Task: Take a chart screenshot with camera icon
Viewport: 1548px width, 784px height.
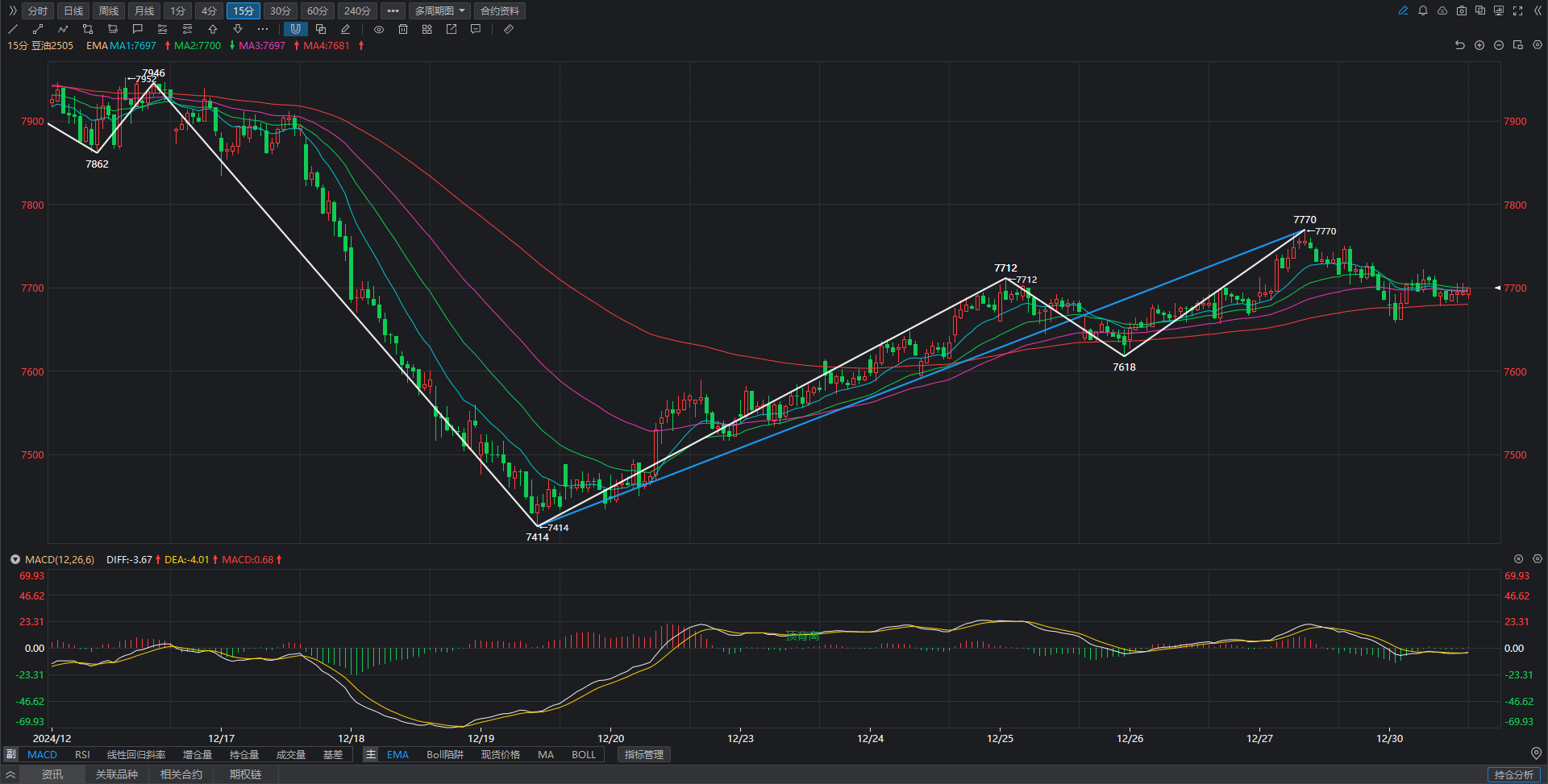Action: point(1462,10)
